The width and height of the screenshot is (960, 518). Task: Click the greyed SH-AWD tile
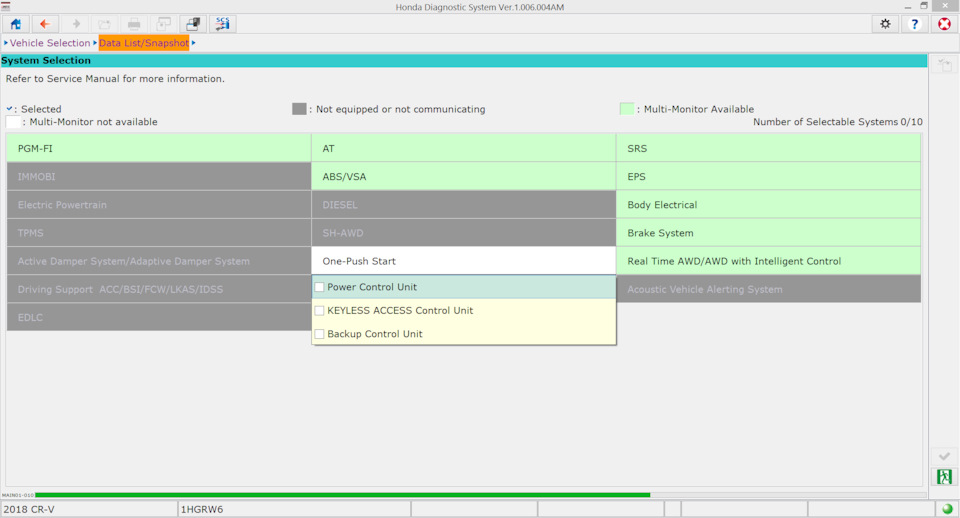click(x=463, y=233)
